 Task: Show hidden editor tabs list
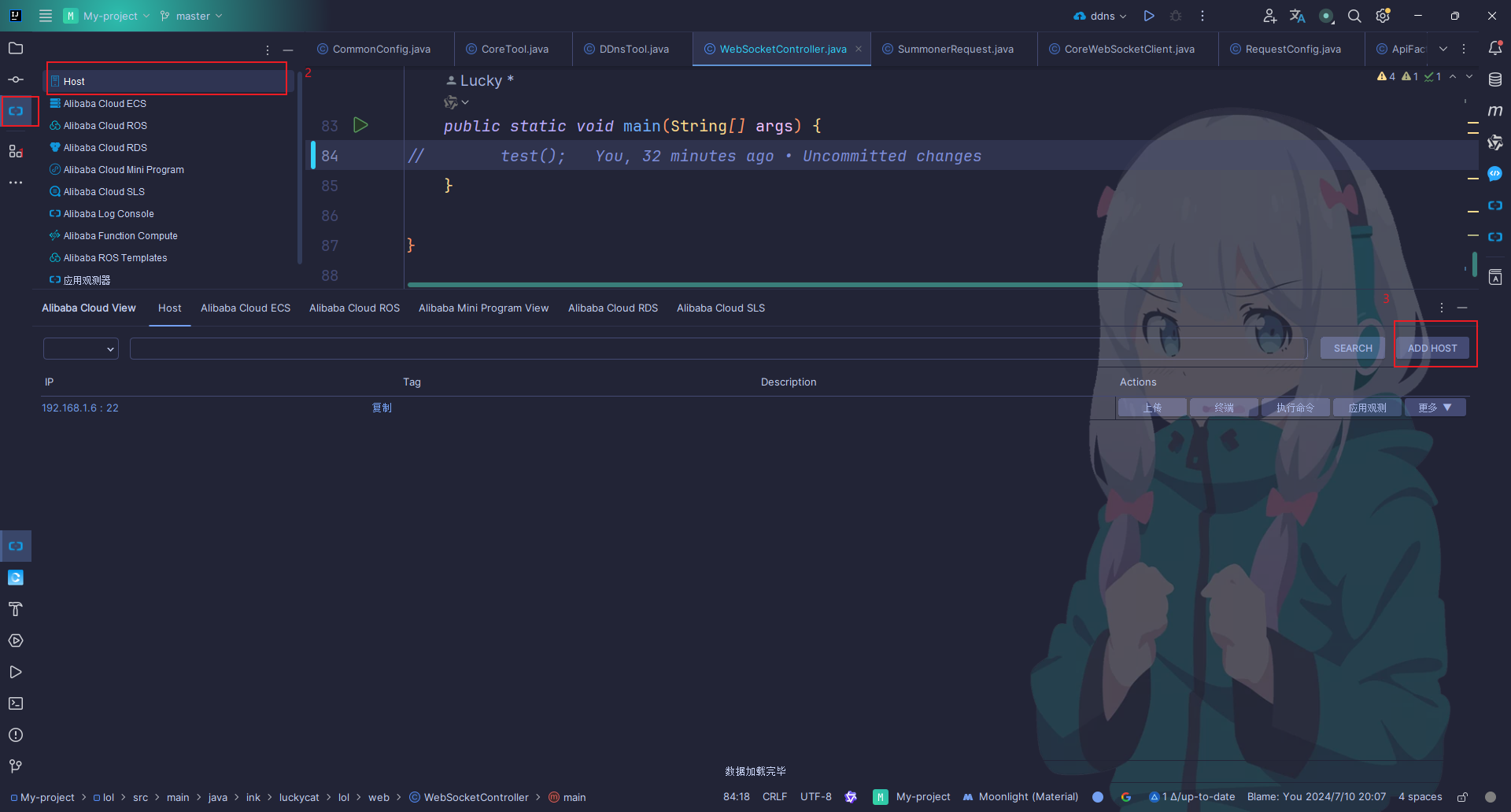point(1443,49)
